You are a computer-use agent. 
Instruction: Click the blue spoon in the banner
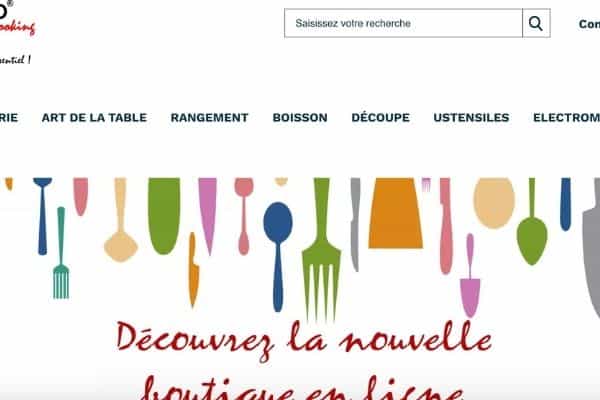click(278, 257)
